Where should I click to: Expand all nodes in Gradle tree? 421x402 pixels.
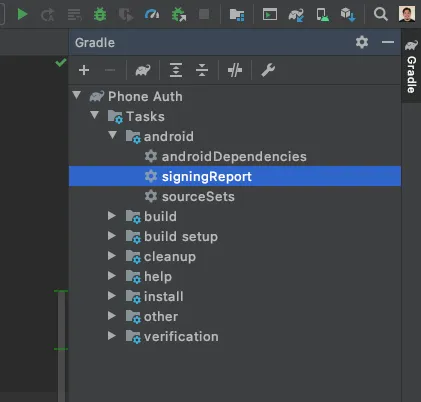[176, 70]
